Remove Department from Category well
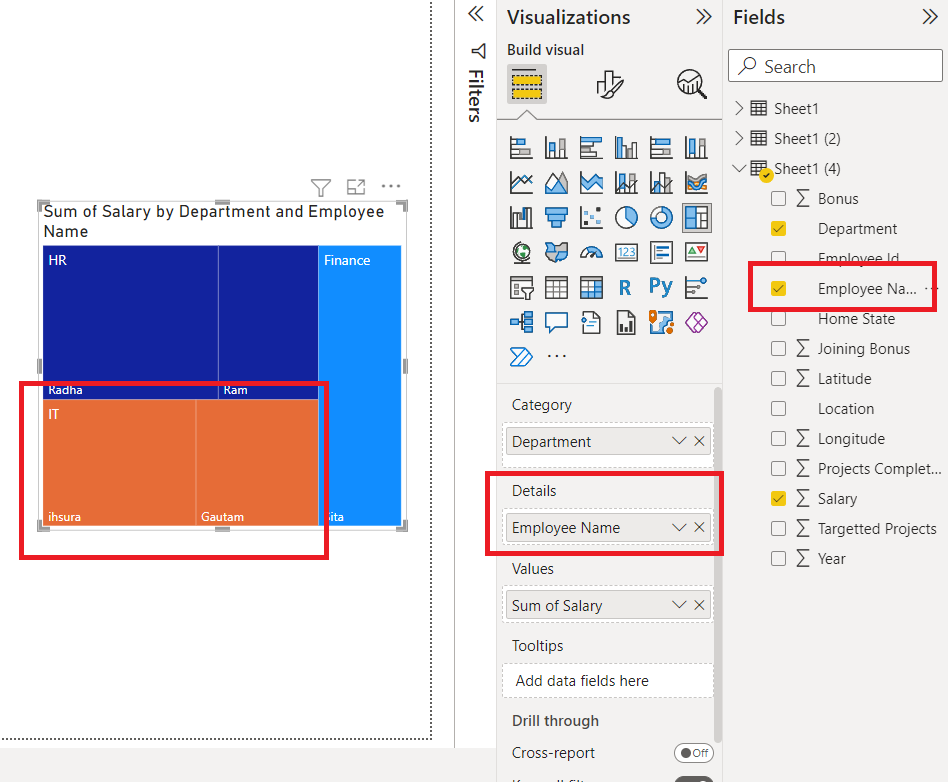 [700, 441]
